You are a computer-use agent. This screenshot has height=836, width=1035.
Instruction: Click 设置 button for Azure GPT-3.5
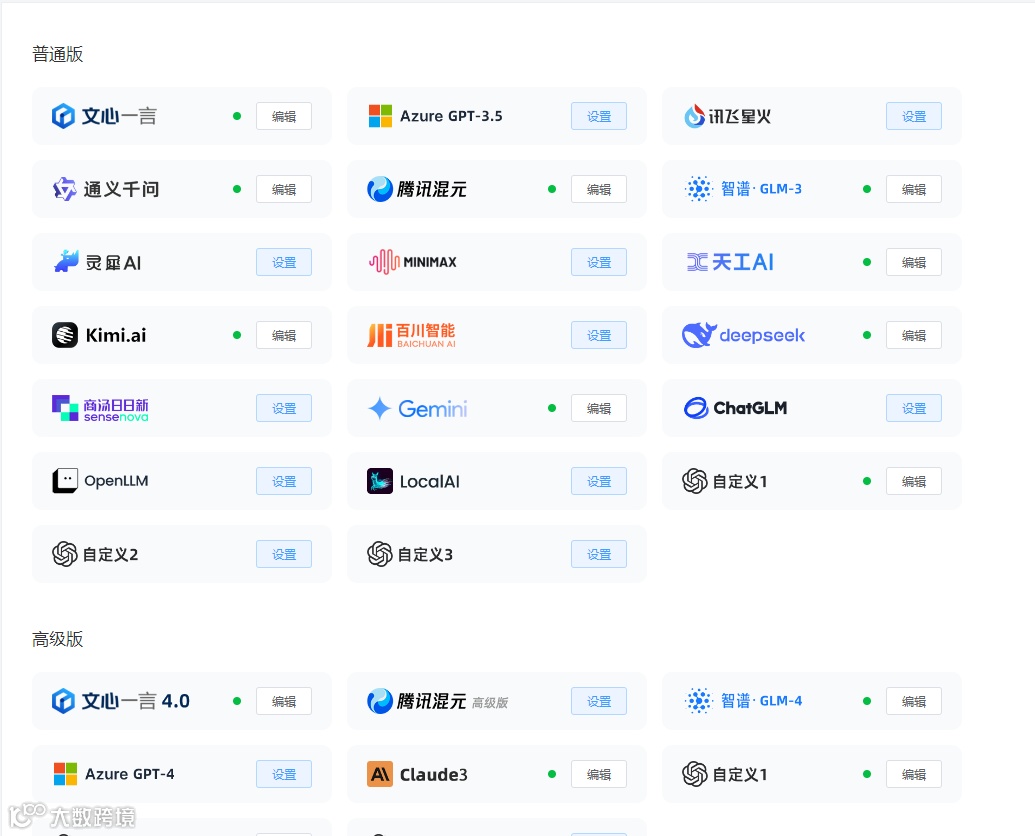pyautogui.click(x=598, y=116)
